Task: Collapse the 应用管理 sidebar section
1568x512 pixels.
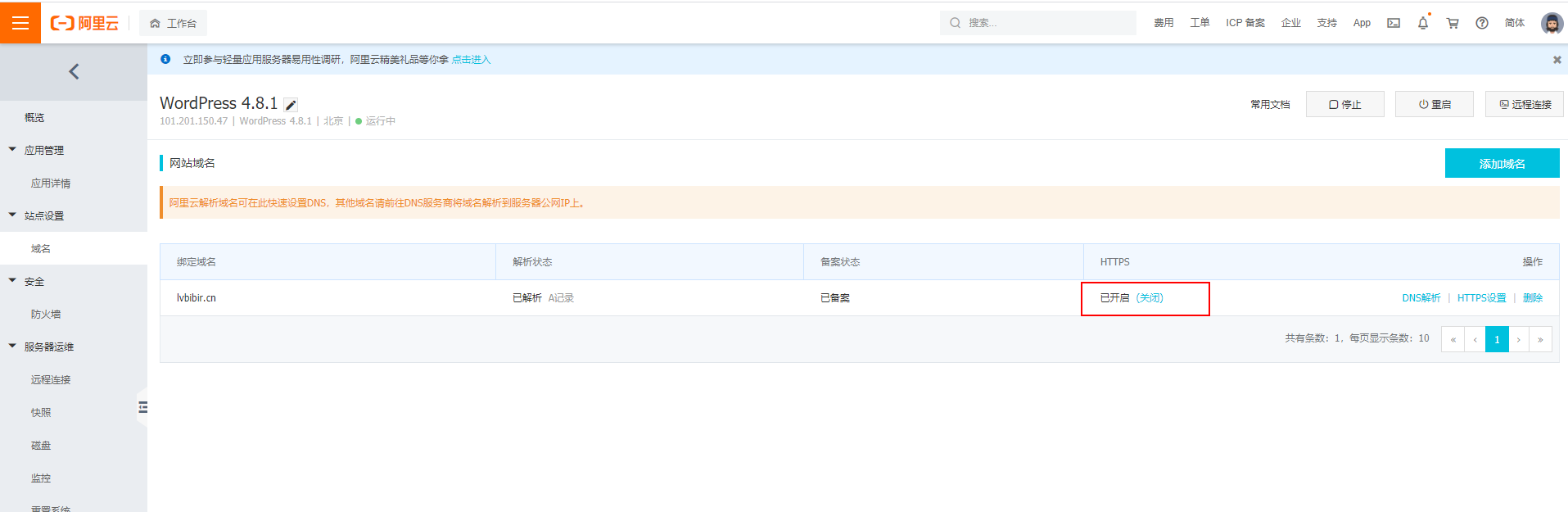Action: coord(12,150)
